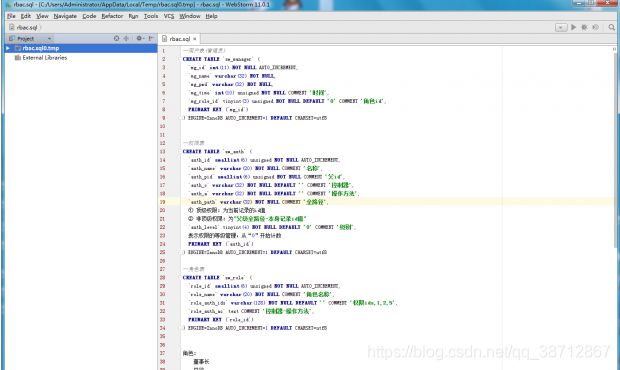This screenshot has height=370, width=620.
Task: Click collapse all icon in Project panel
Action: pos(126,38)
